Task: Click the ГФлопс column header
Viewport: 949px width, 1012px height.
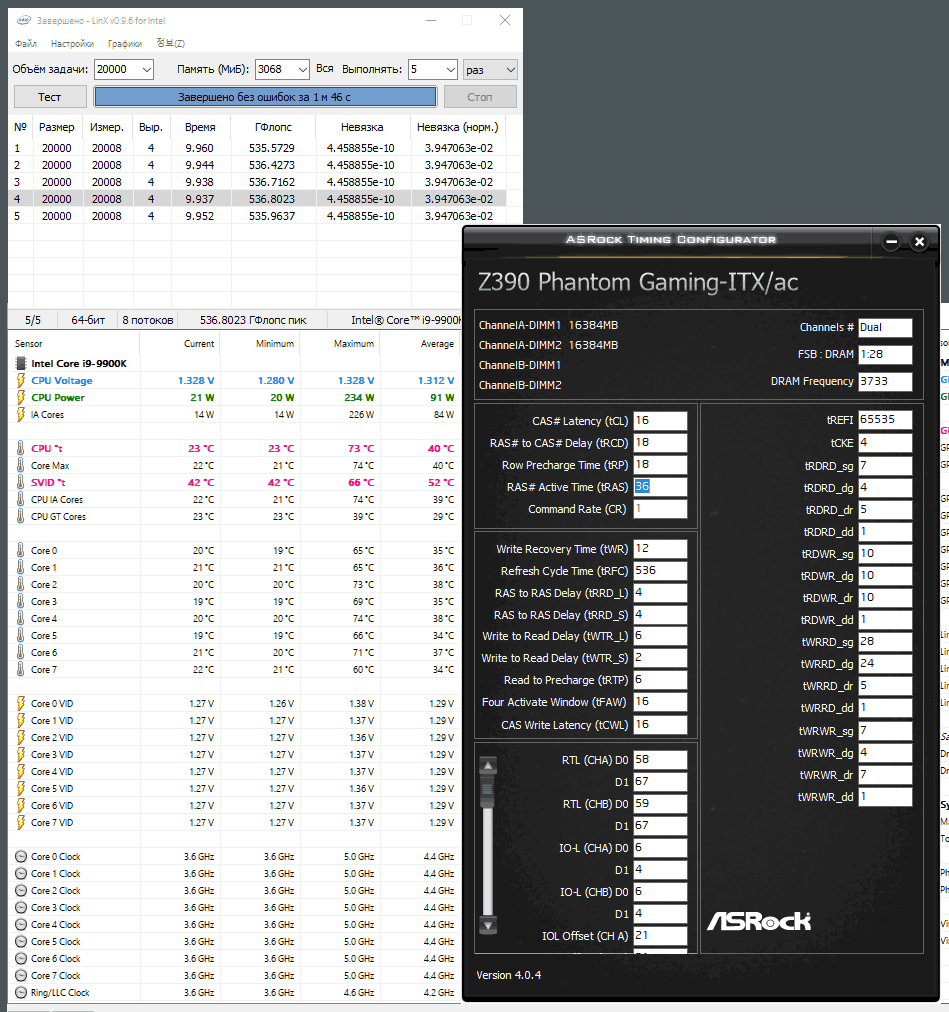Action: 272,127
